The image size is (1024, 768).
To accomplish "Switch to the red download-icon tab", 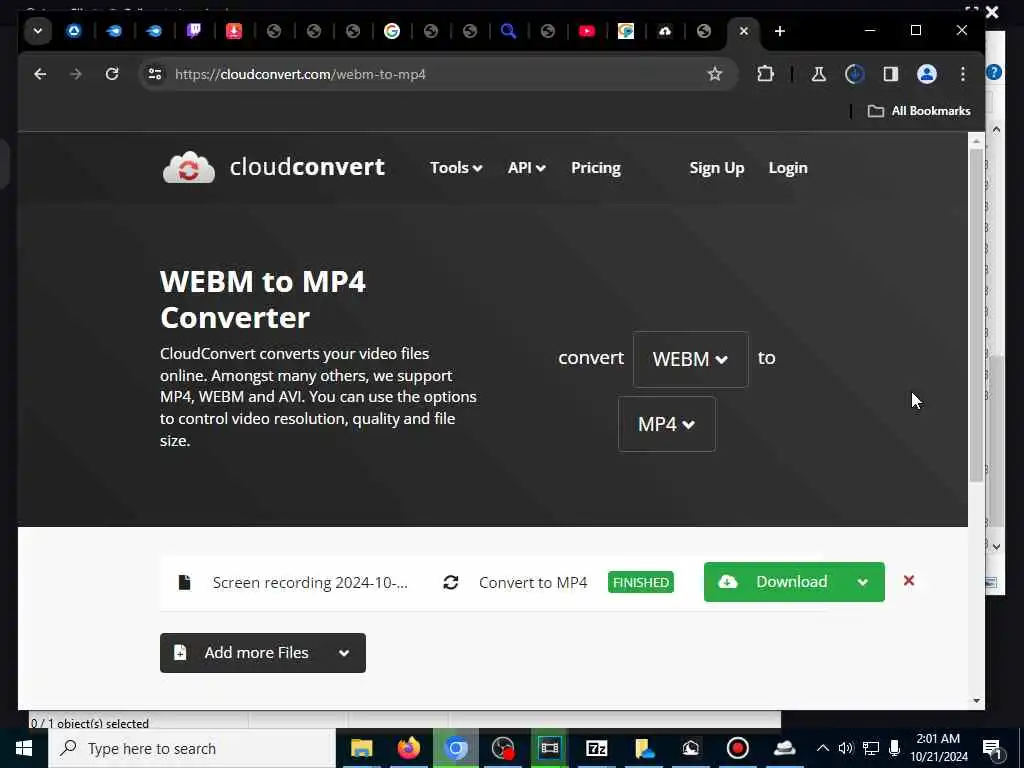I will point(234,31).
